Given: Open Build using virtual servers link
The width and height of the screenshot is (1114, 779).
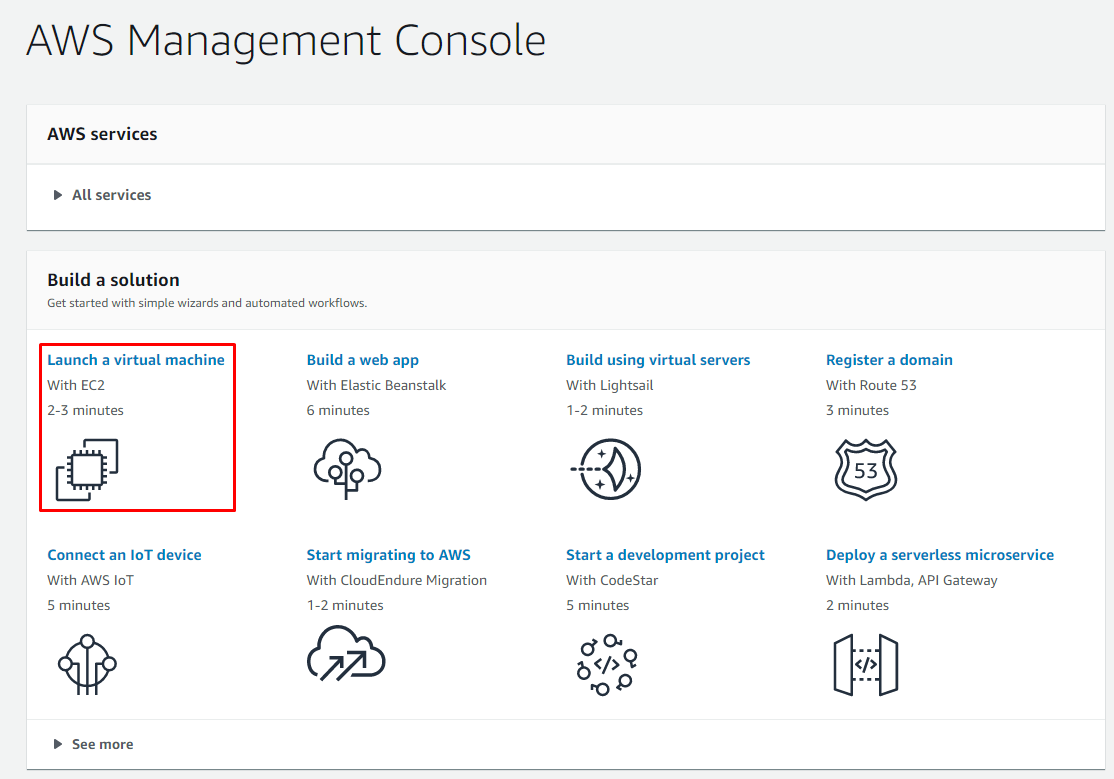Looking at the screenshot, I should [658, 360].
